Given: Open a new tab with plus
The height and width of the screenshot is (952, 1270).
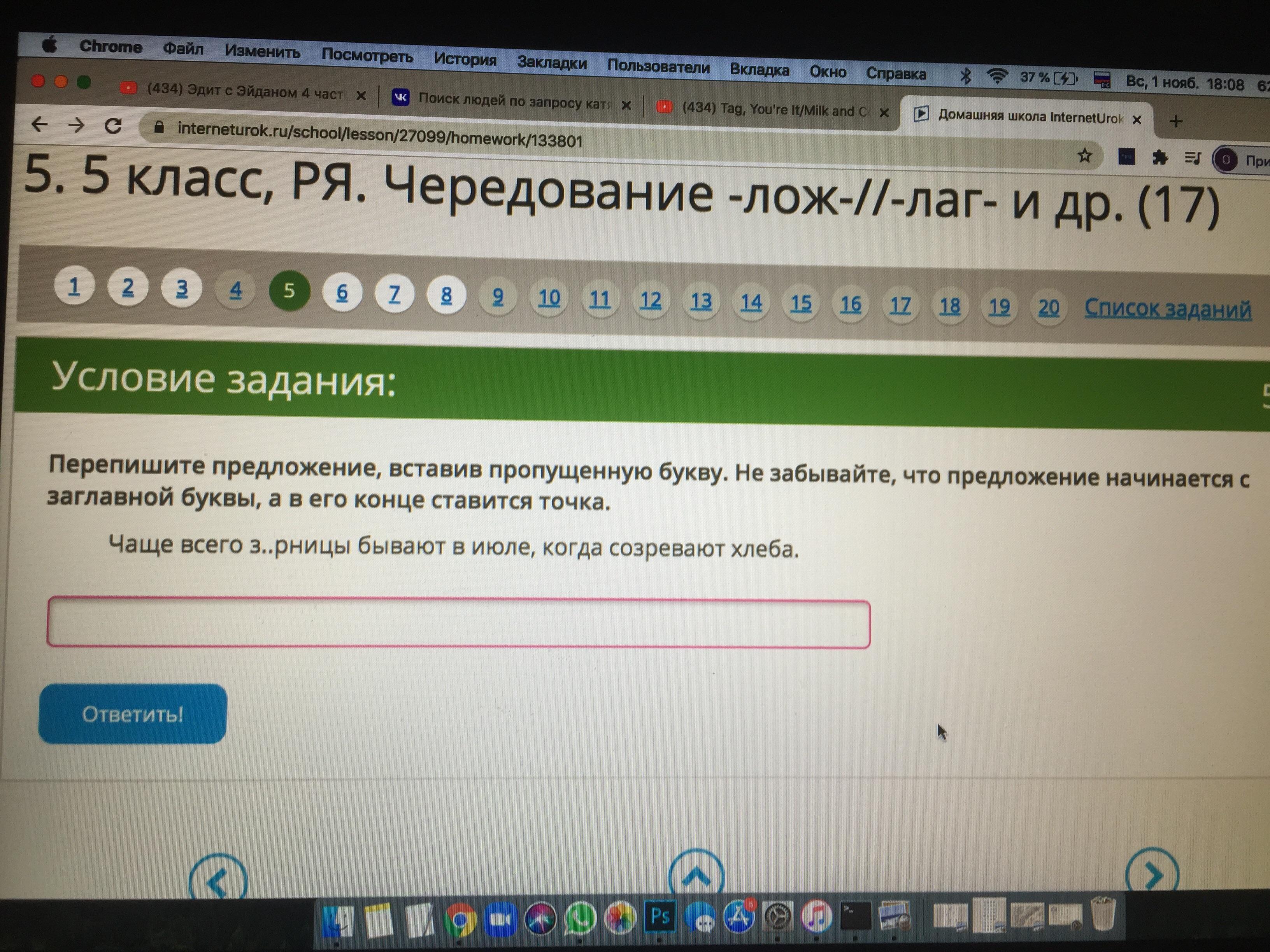Looking at the screenshot, I should pos(1175,121).
